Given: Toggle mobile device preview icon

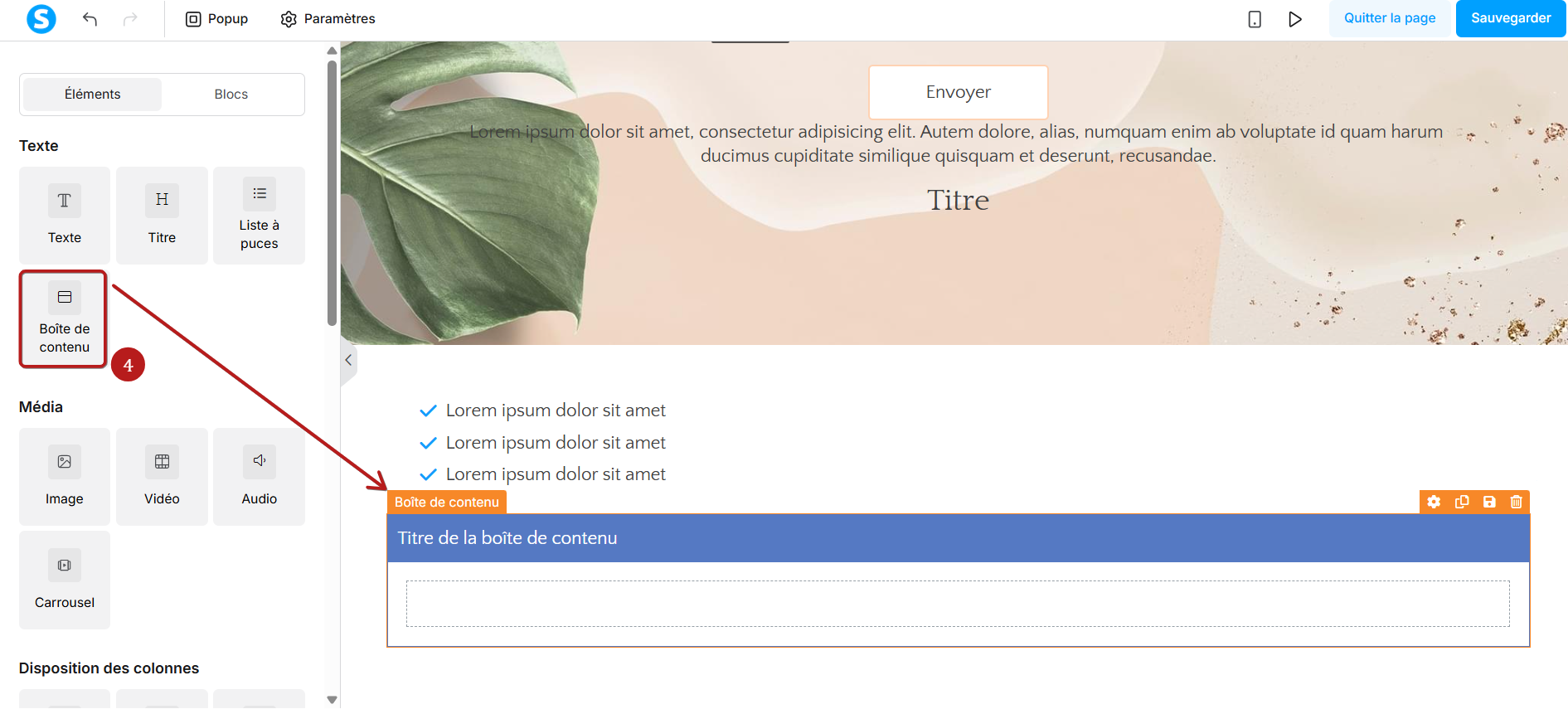Looking at the screenshot, I should pyautogui.click(x=1255, y=19).
